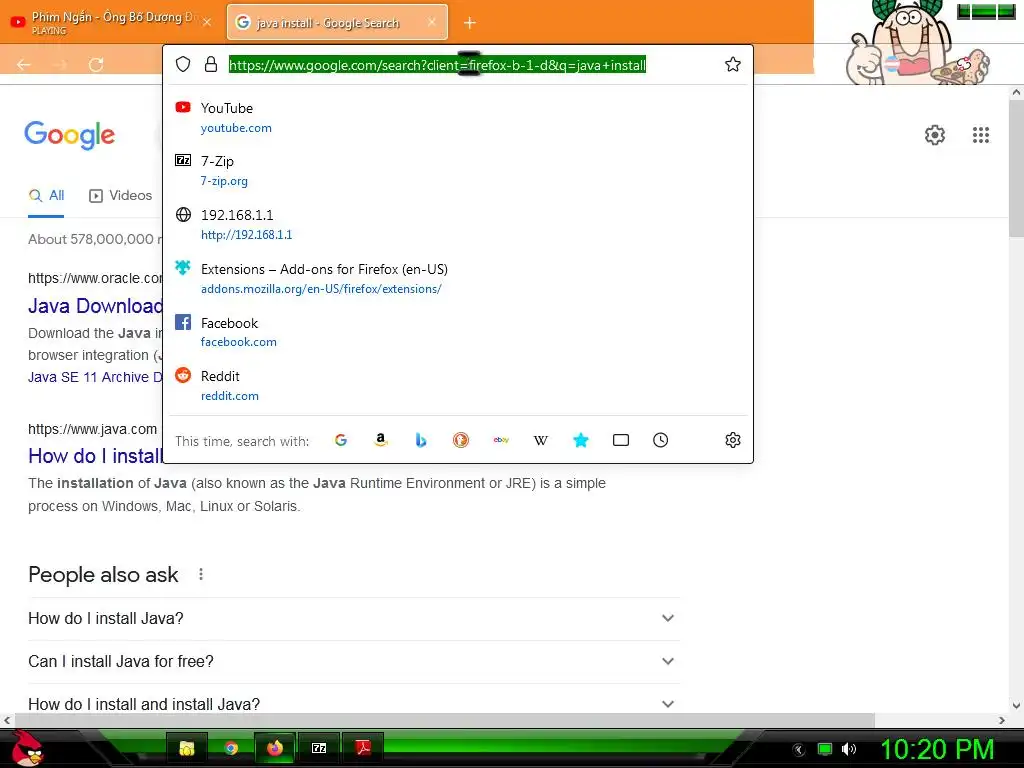Open Java SE 11 Archive link
This screenshot has width=1024, height=768.
[x=95, y=377]
